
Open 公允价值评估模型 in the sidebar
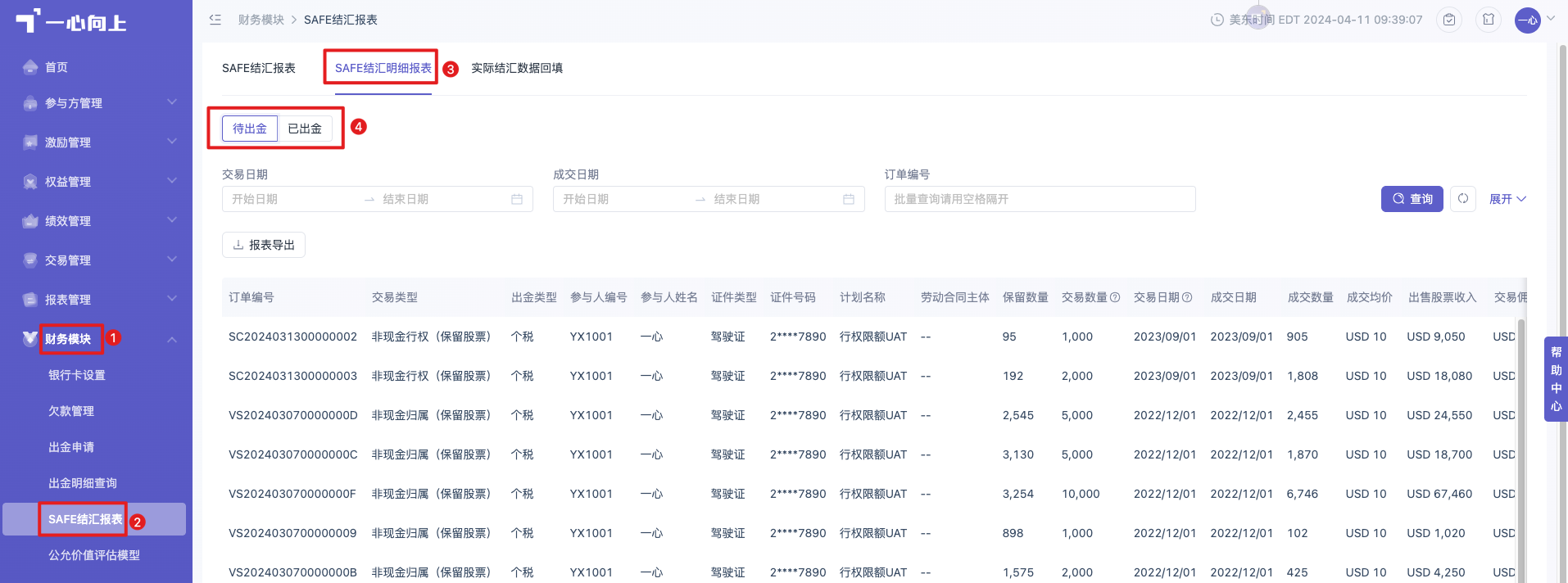94,555
